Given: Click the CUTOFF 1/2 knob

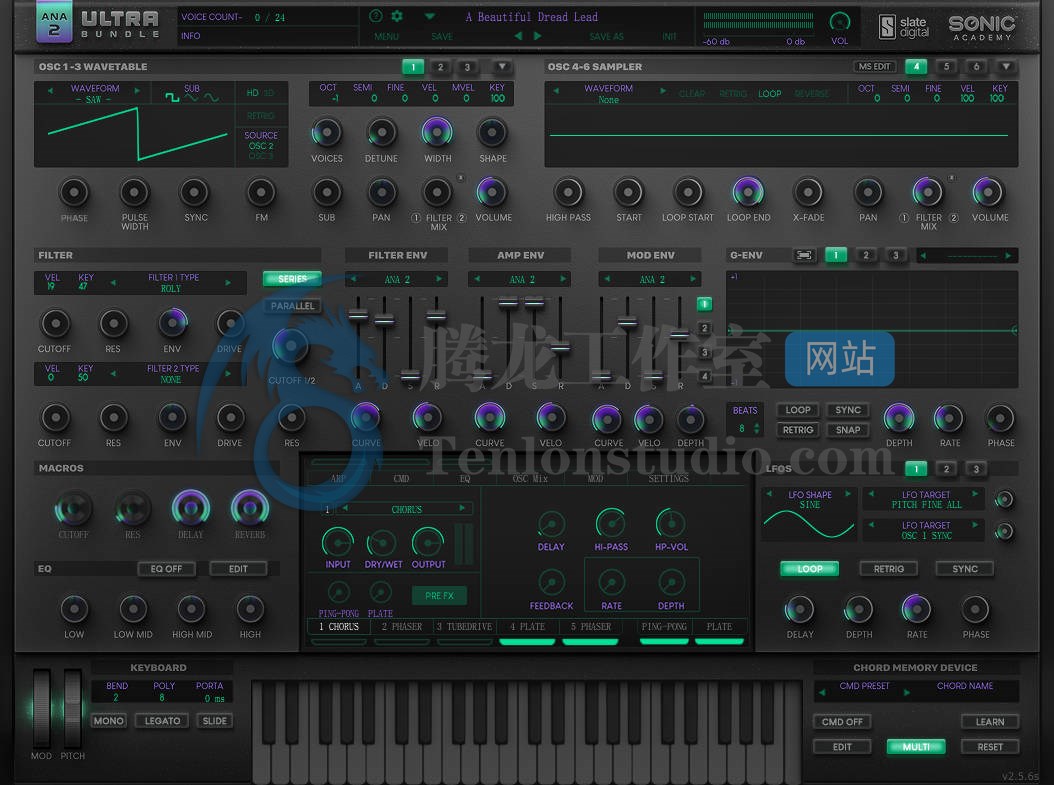Looking at the screenshot, I should click(290, 347).
